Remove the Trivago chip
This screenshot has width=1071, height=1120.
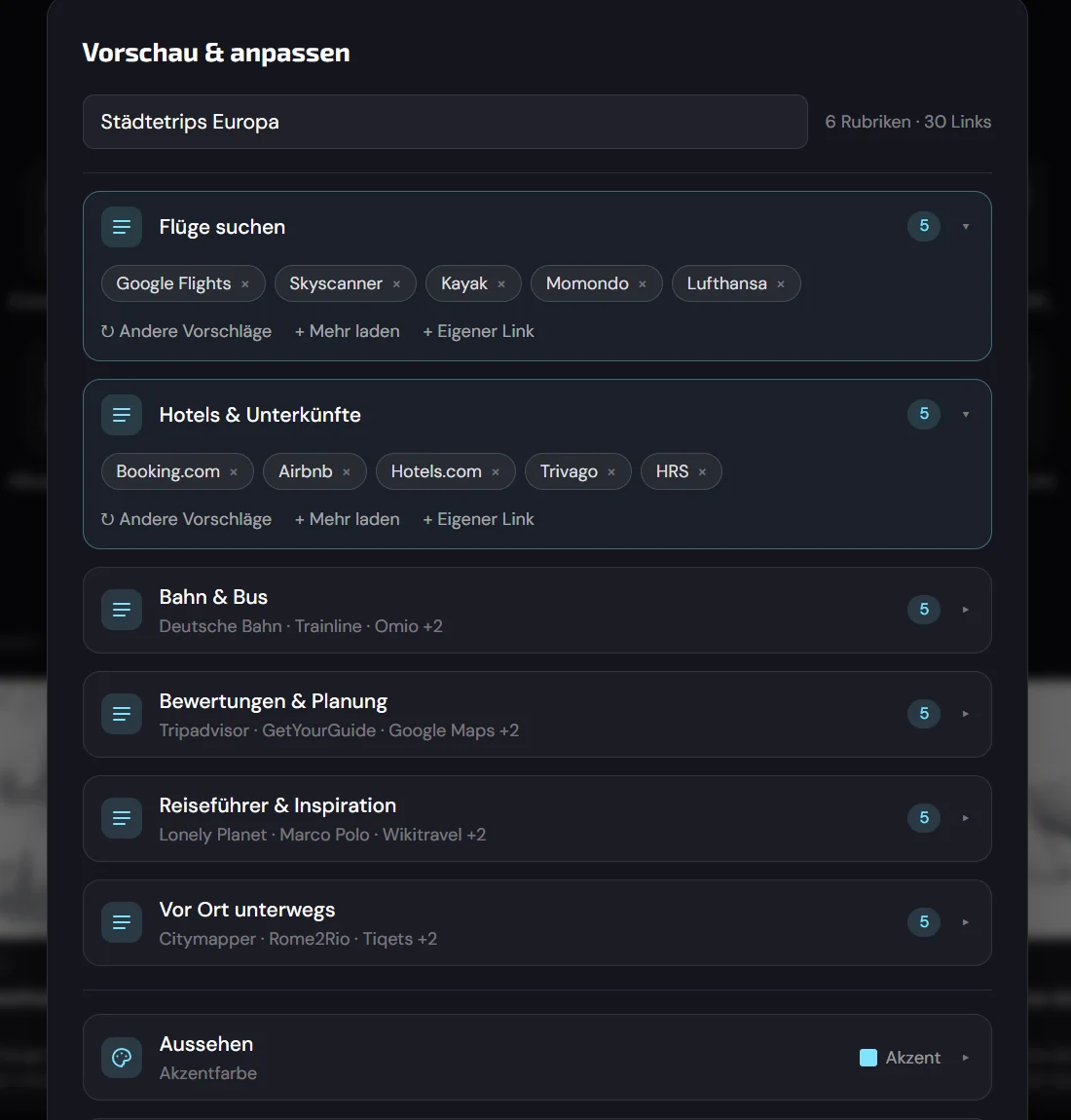click(x=611, y=472)
